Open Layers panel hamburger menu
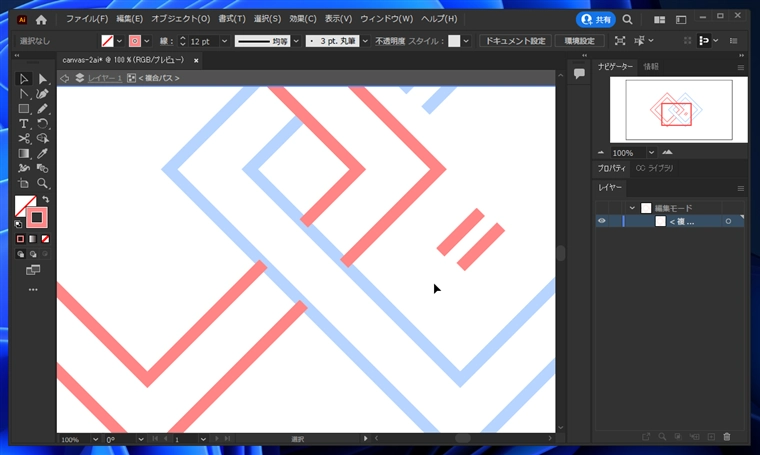760x455 pixels. click(741, 188)
